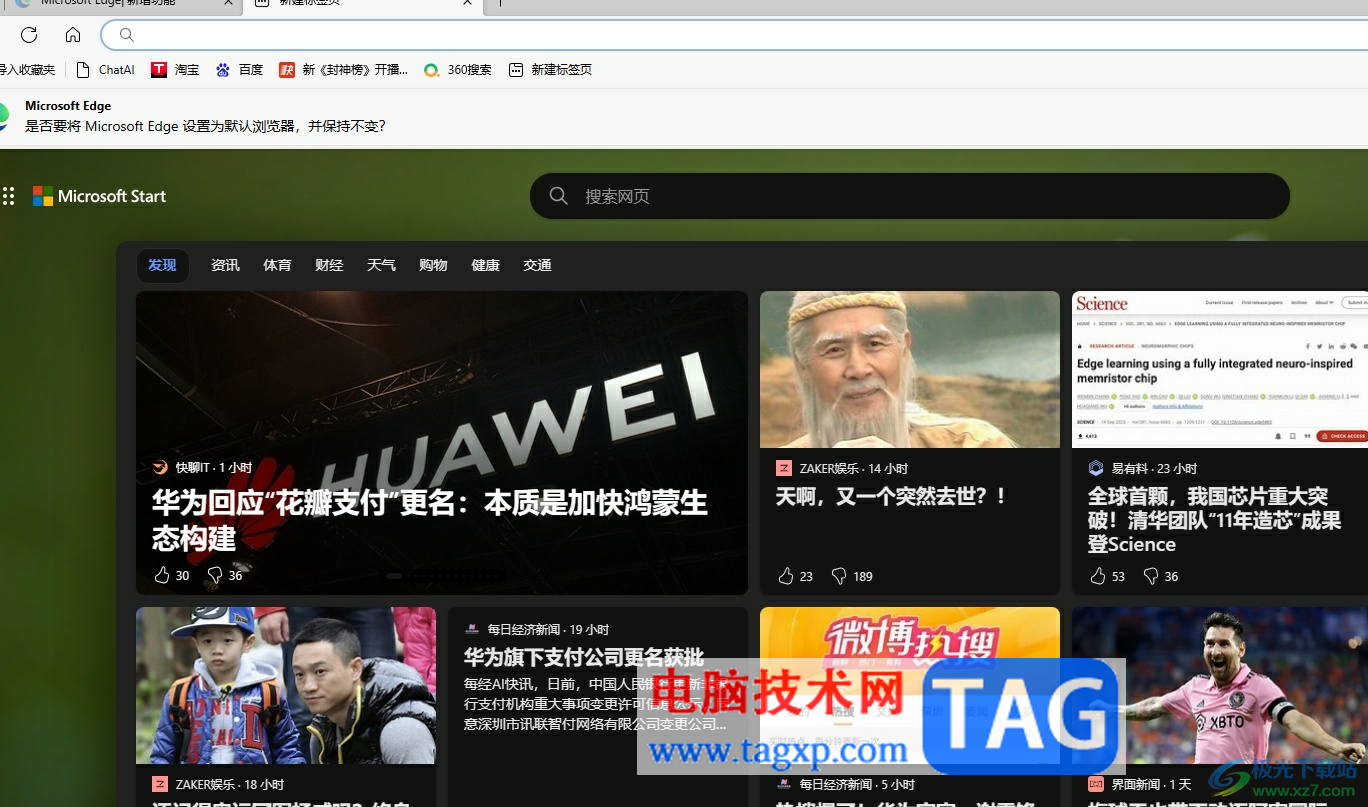Open the ChatAI bookmark
This screenshot has height=807, width=1368.
(106, 70)
